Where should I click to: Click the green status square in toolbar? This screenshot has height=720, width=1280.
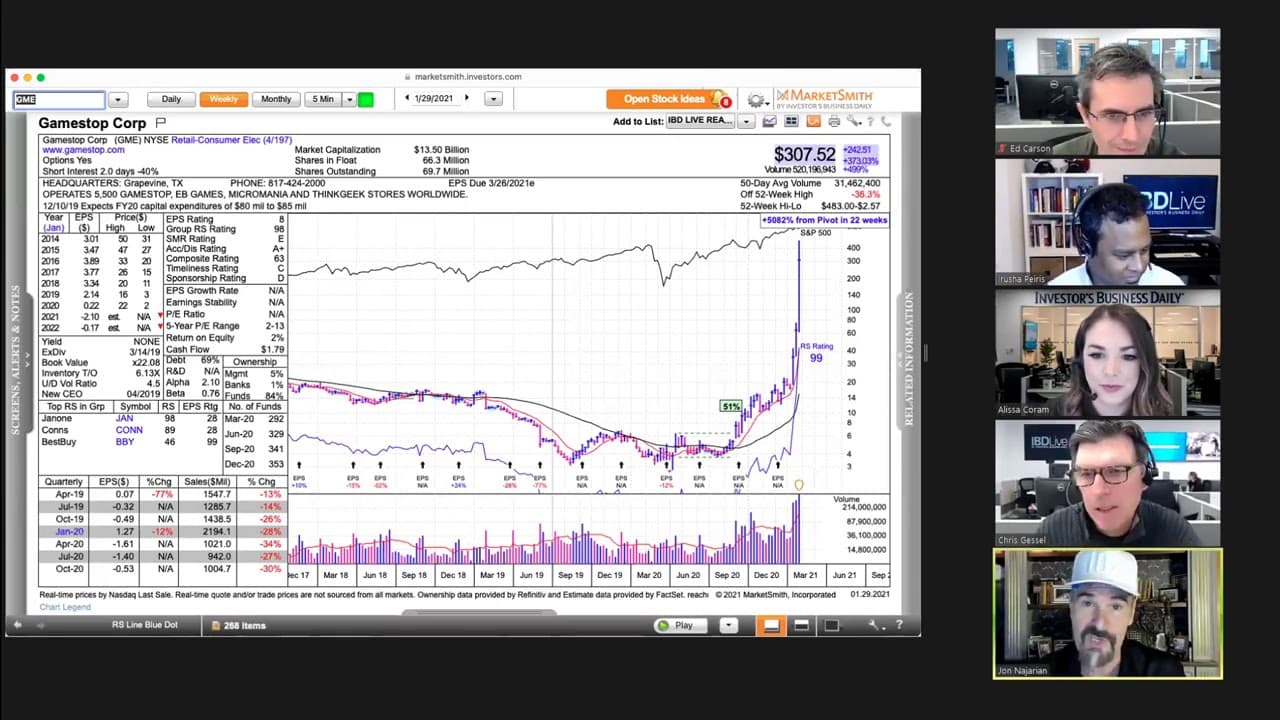coord(366,99)
